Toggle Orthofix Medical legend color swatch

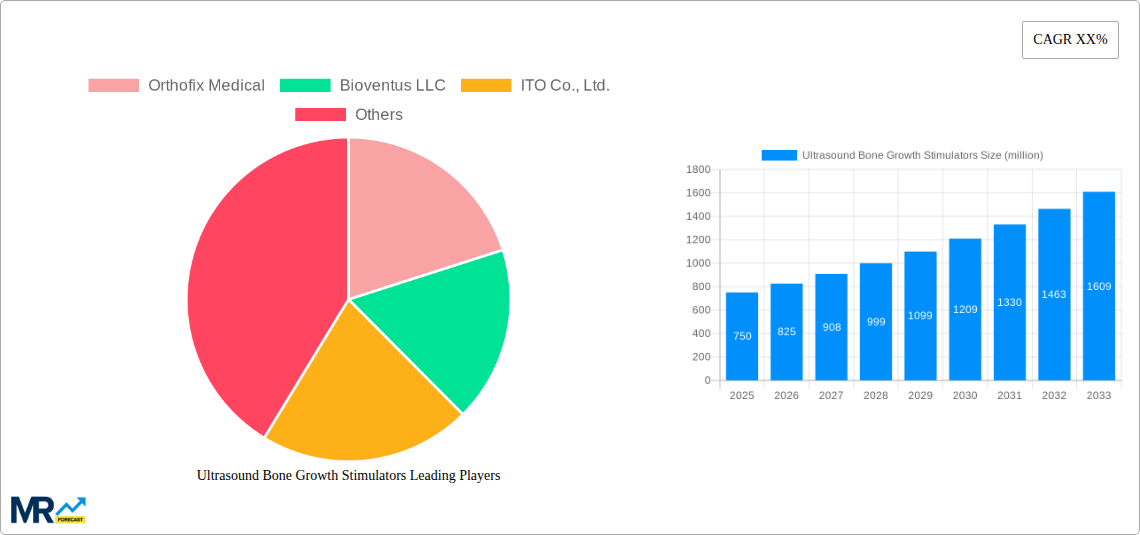click(x=113, y=86)
